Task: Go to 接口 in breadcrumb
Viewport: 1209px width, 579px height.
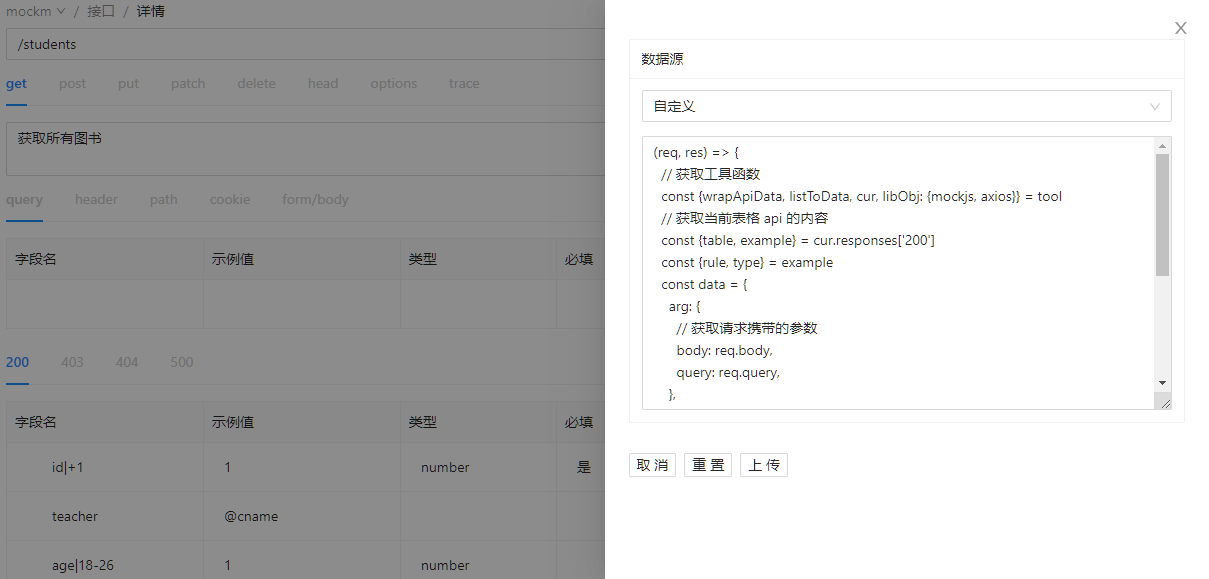Action: [x=101, y=12]
